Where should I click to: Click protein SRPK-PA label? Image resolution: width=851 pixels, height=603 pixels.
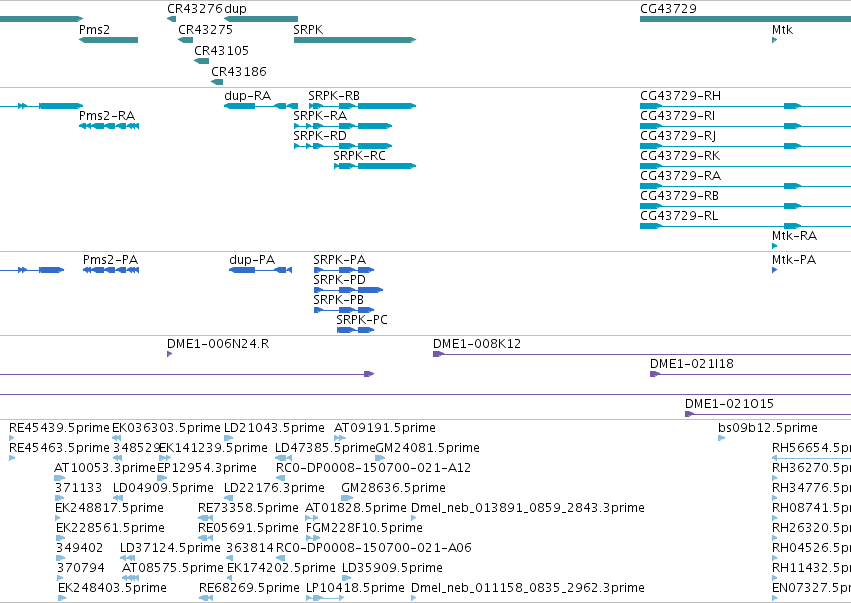tap(340, 260)
